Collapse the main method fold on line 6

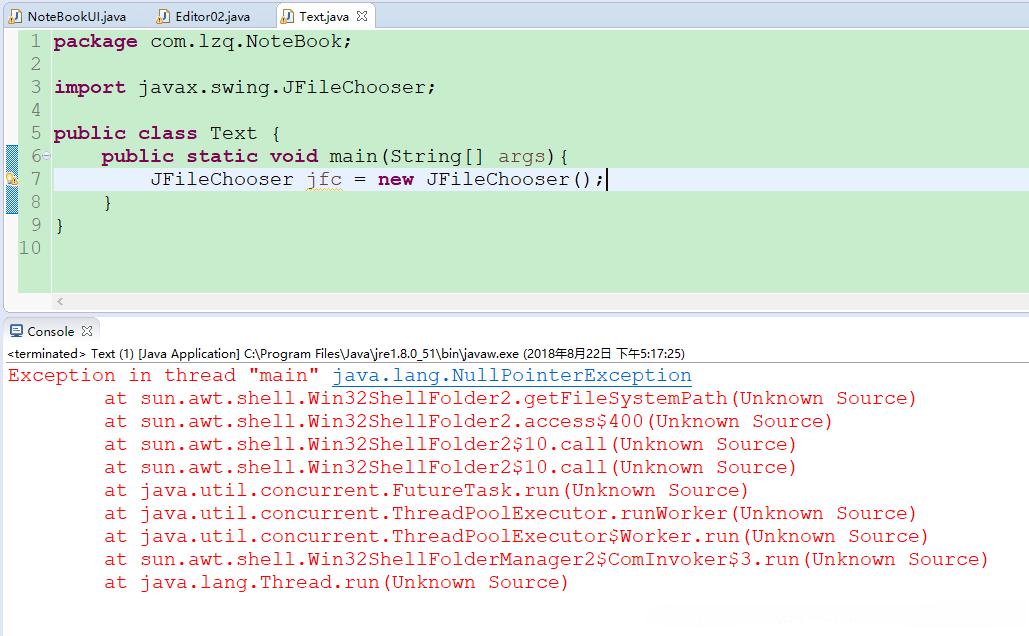coord(47,157)
